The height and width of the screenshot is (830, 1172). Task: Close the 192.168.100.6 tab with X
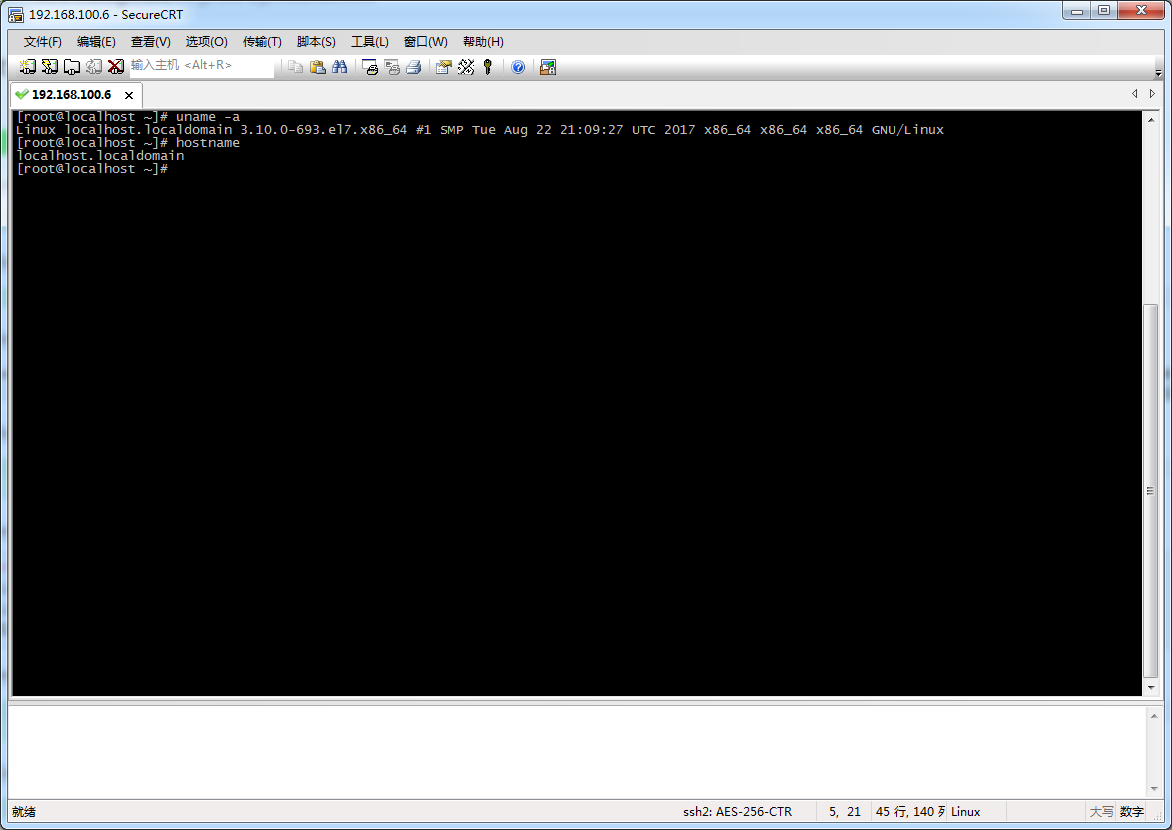[x=129, y=95]
